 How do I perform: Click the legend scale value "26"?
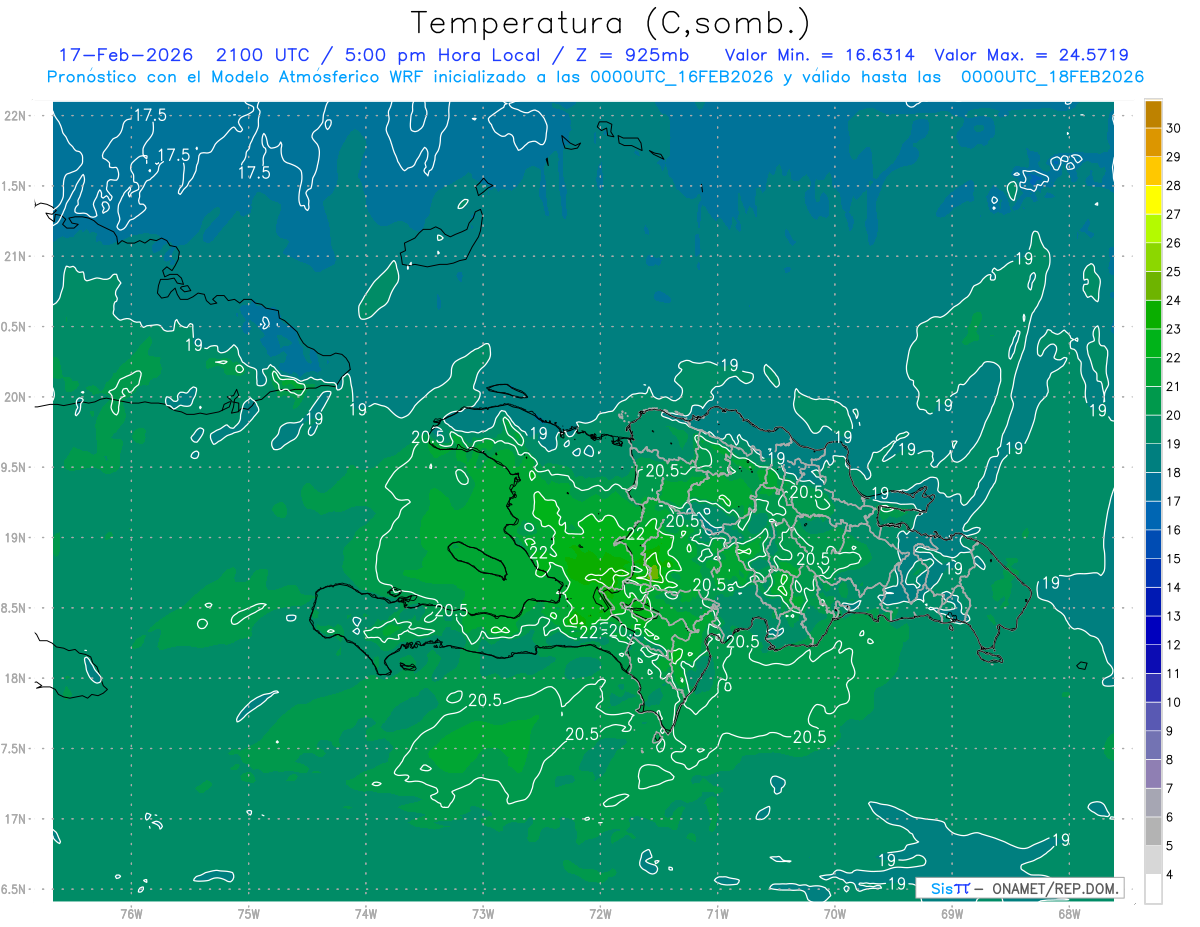pyautogui.click(x=1174, y=243)
